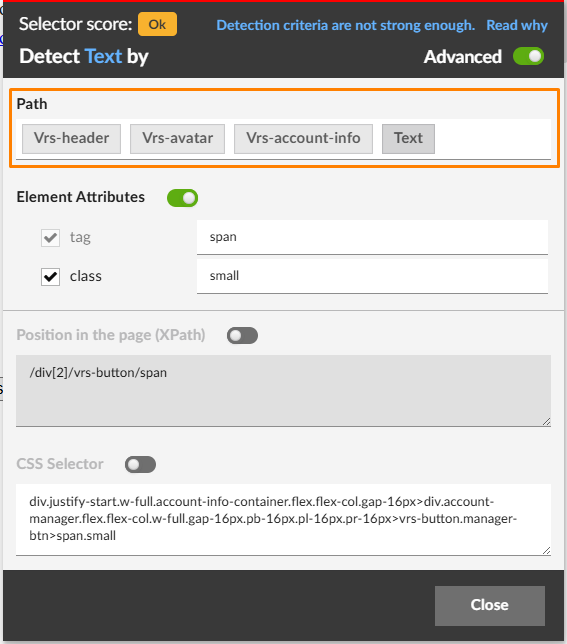Viewport: 567px width, 644px height.
Task: Click inside the CSS Selector text area
Action: pos(283,520)
